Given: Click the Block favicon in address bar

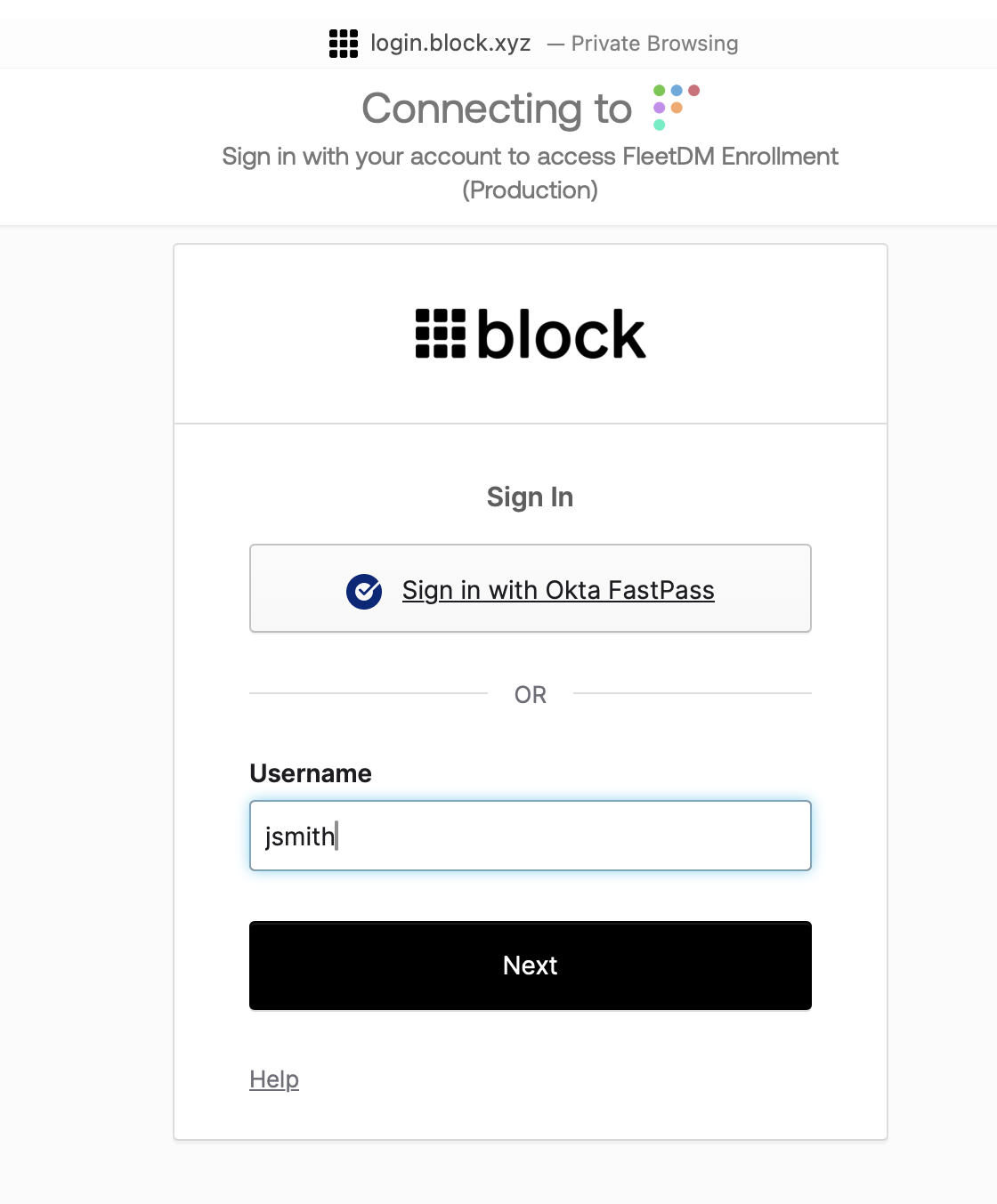Looking at the screenshot, I should [x=344, y=43].
